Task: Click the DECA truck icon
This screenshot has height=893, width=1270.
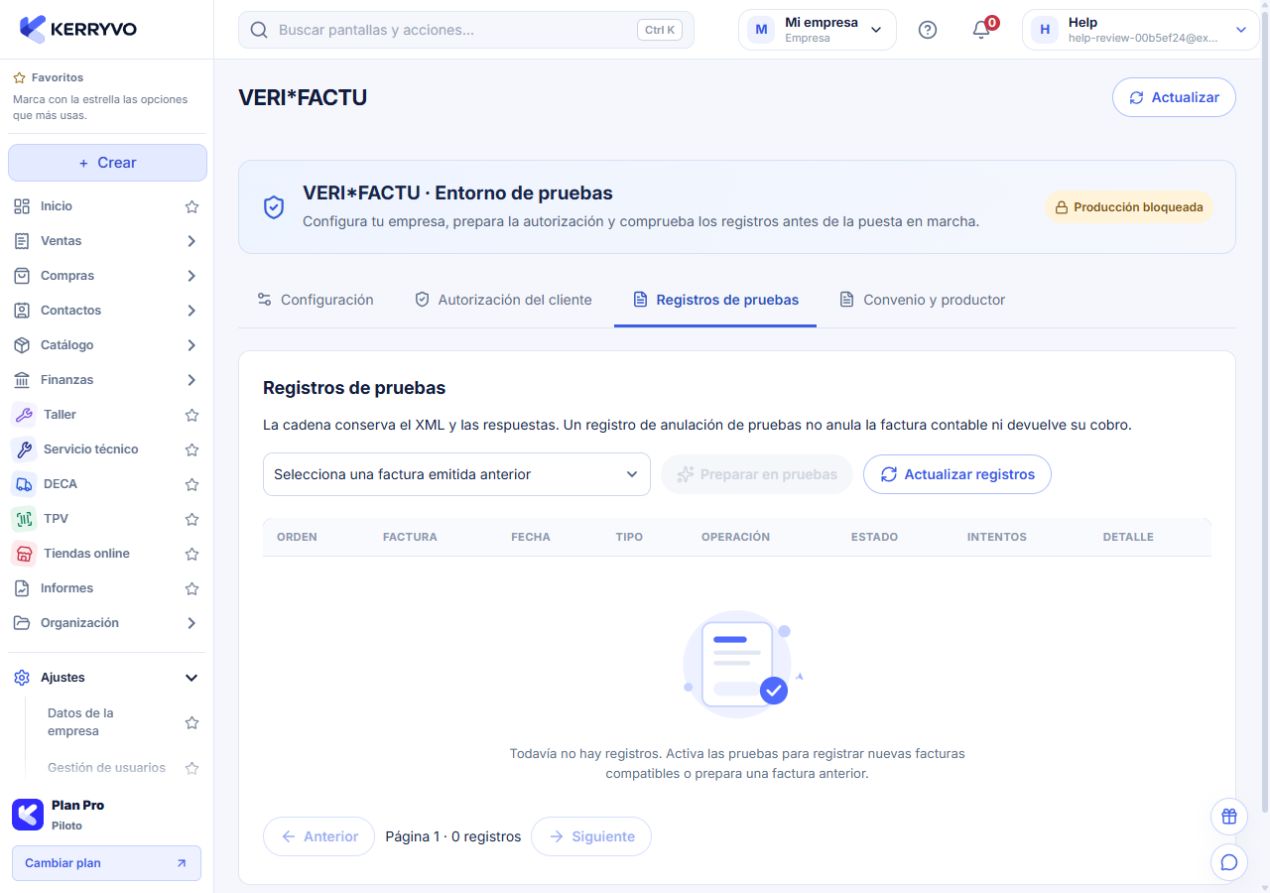Action: pyautogui.click(x=23, y=484)
